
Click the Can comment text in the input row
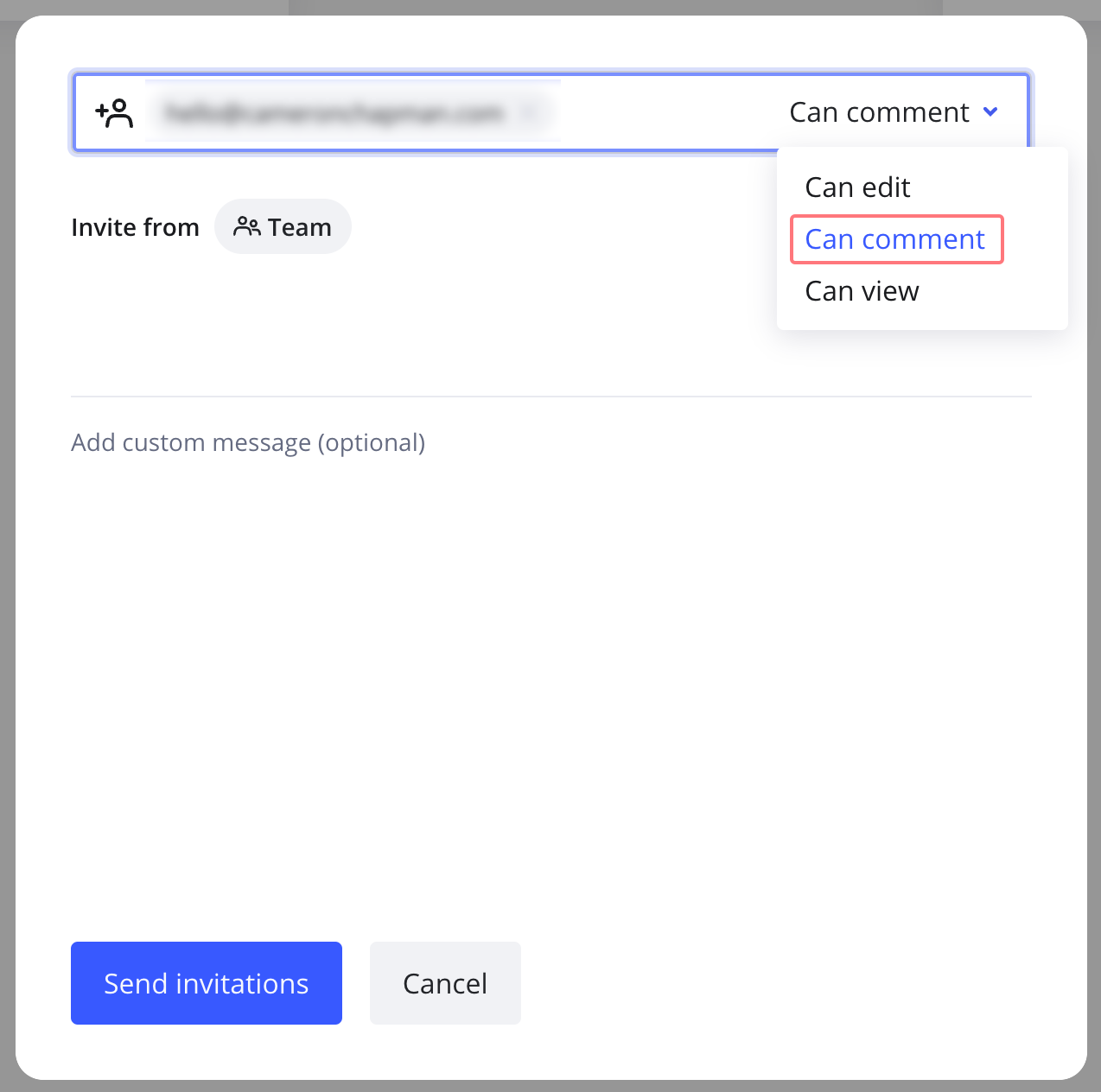coord(879,112)
